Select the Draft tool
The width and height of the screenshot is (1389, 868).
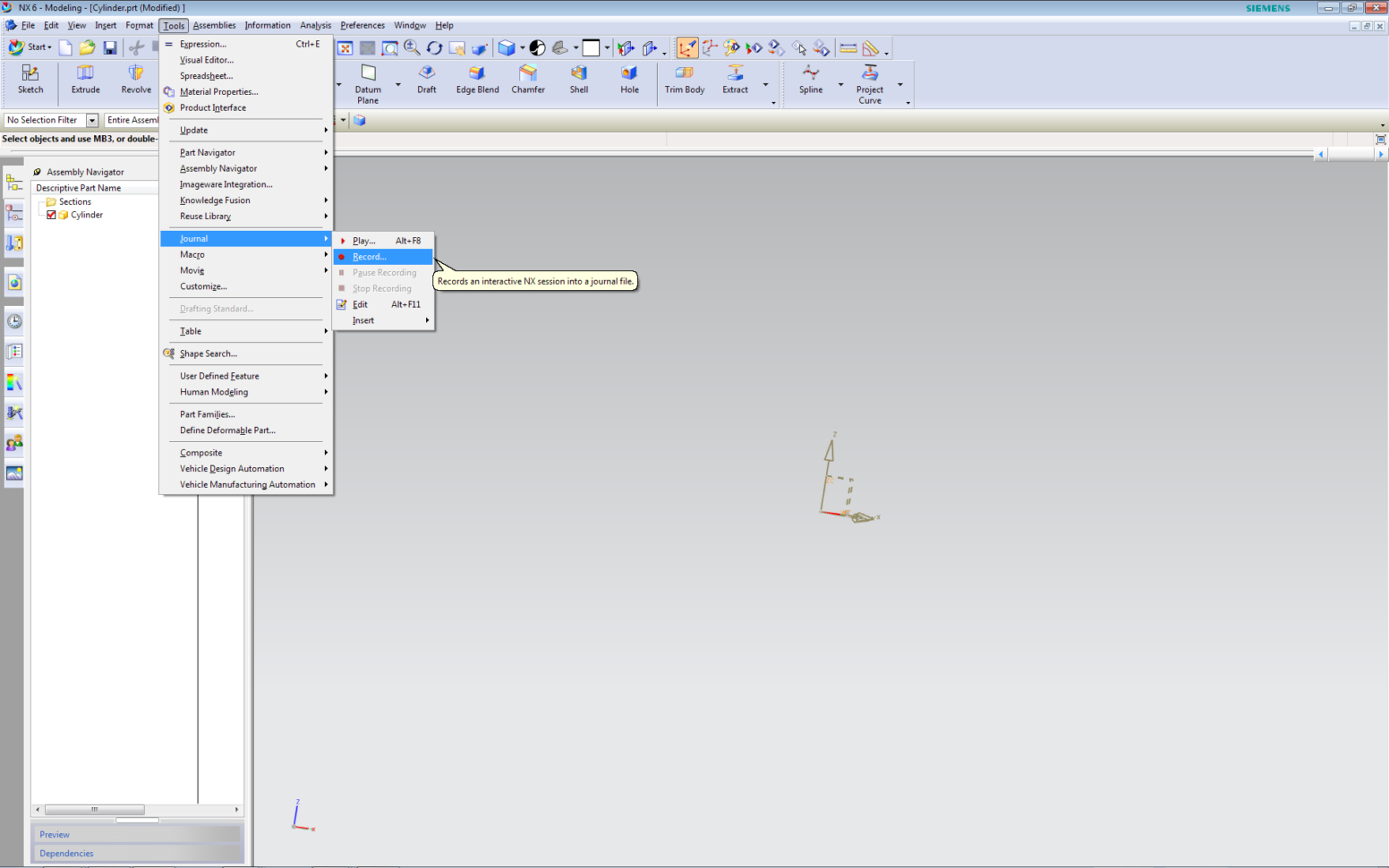427,79
